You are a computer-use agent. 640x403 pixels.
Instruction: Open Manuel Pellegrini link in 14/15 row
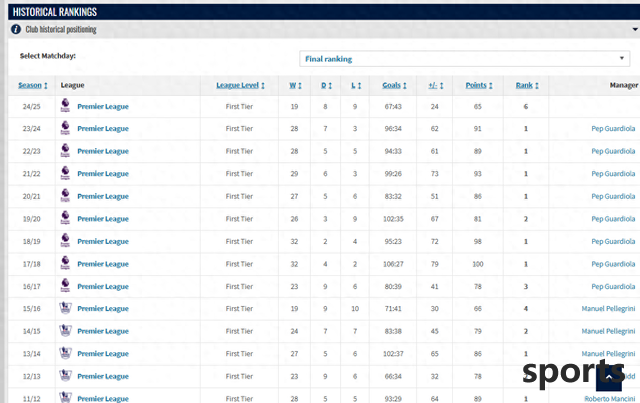[608, 331]
